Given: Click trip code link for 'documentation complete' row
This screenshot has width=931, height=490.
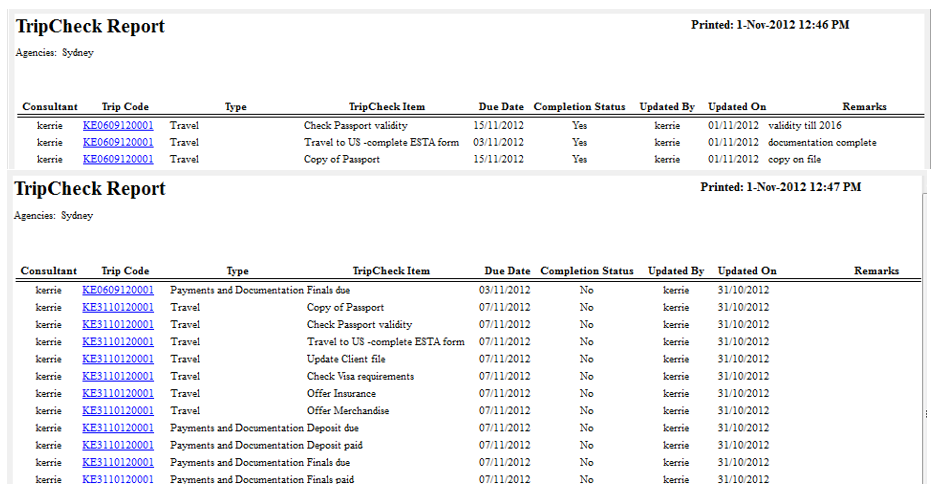Looking at the screenshot, I should [118, 143].
